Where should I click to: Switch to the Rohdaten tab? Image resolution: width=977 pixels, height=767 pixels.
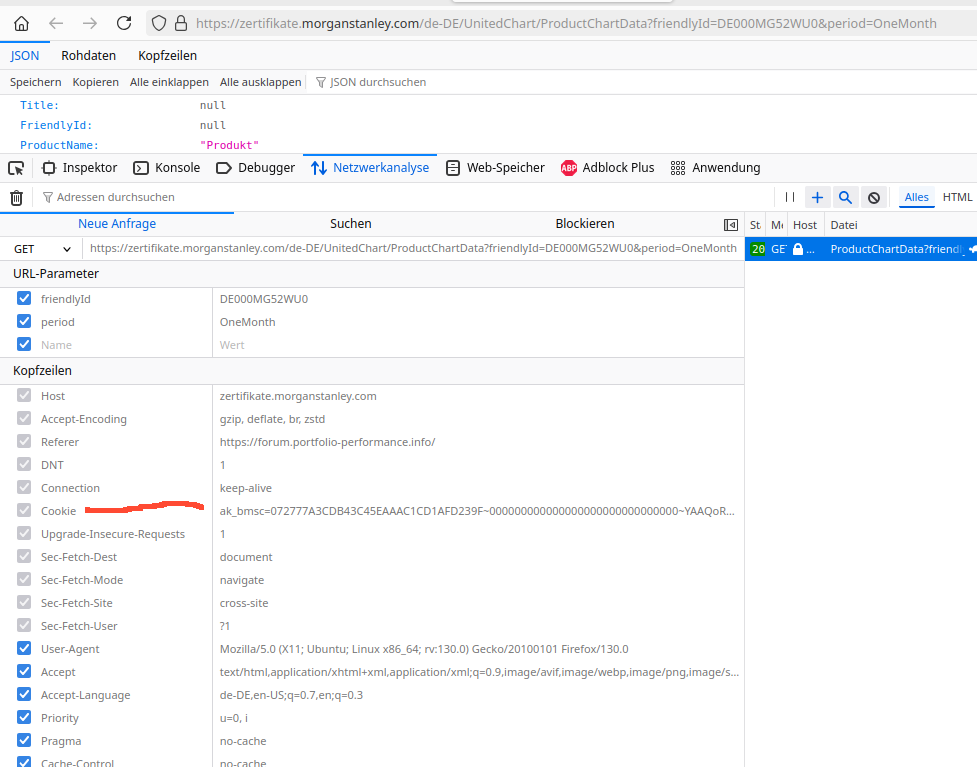tap(88, 55)
